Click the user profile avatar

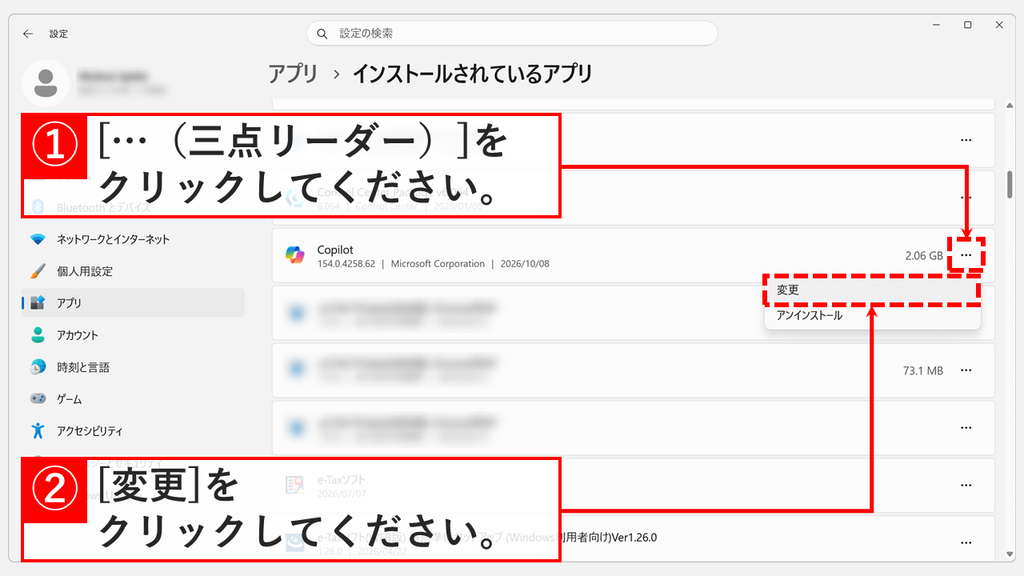tap(46, 83)
